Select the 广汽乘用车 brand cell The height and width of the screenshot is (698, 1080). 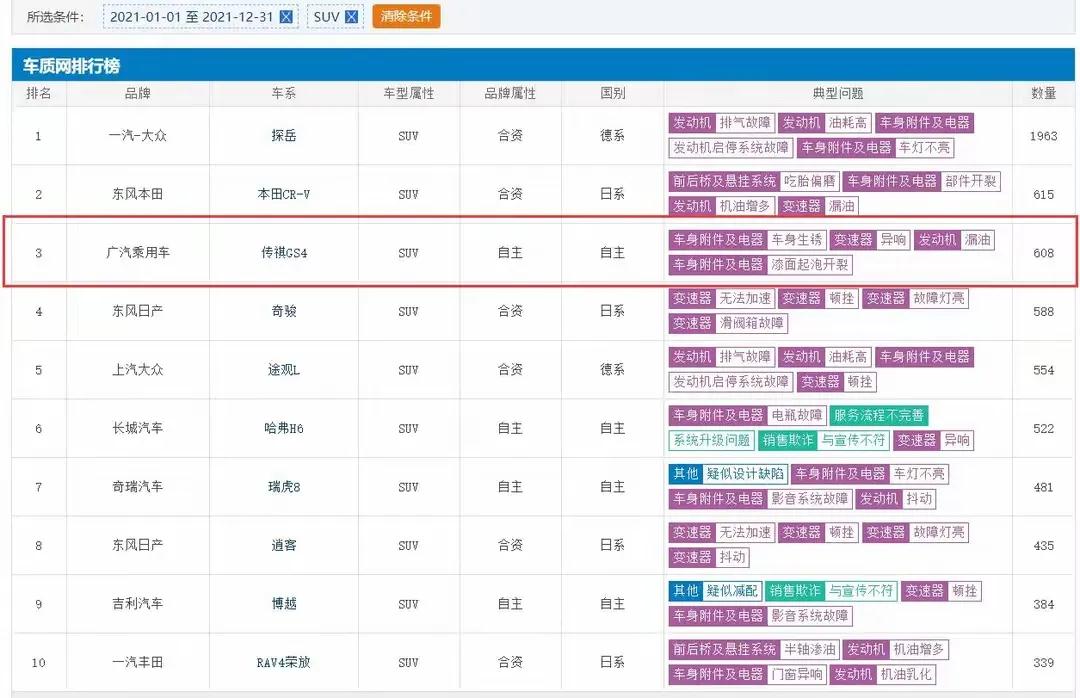138,253
